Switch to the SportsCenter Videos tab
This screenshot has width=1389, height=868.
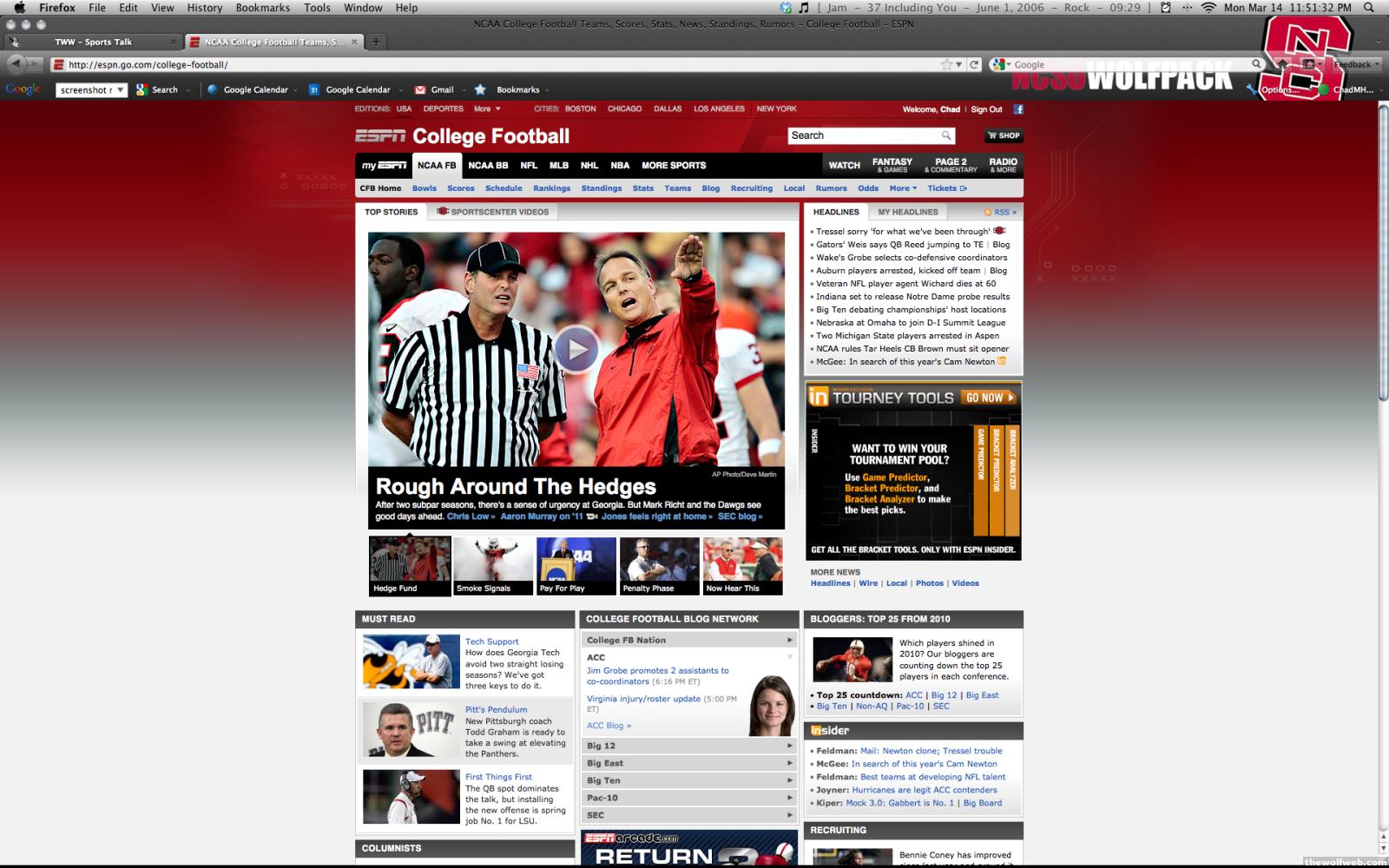(x=493, y=212)
